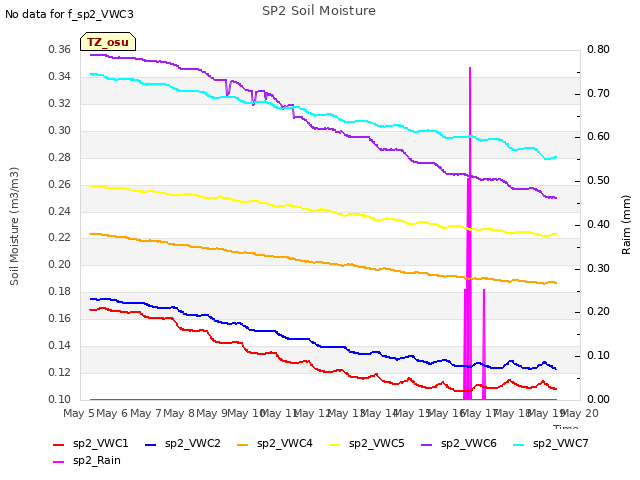The height and width of the screenshot is (480, 640).
Task: Click the sp2_VWC6 legend entry
Action: click(x=459, y=444)
